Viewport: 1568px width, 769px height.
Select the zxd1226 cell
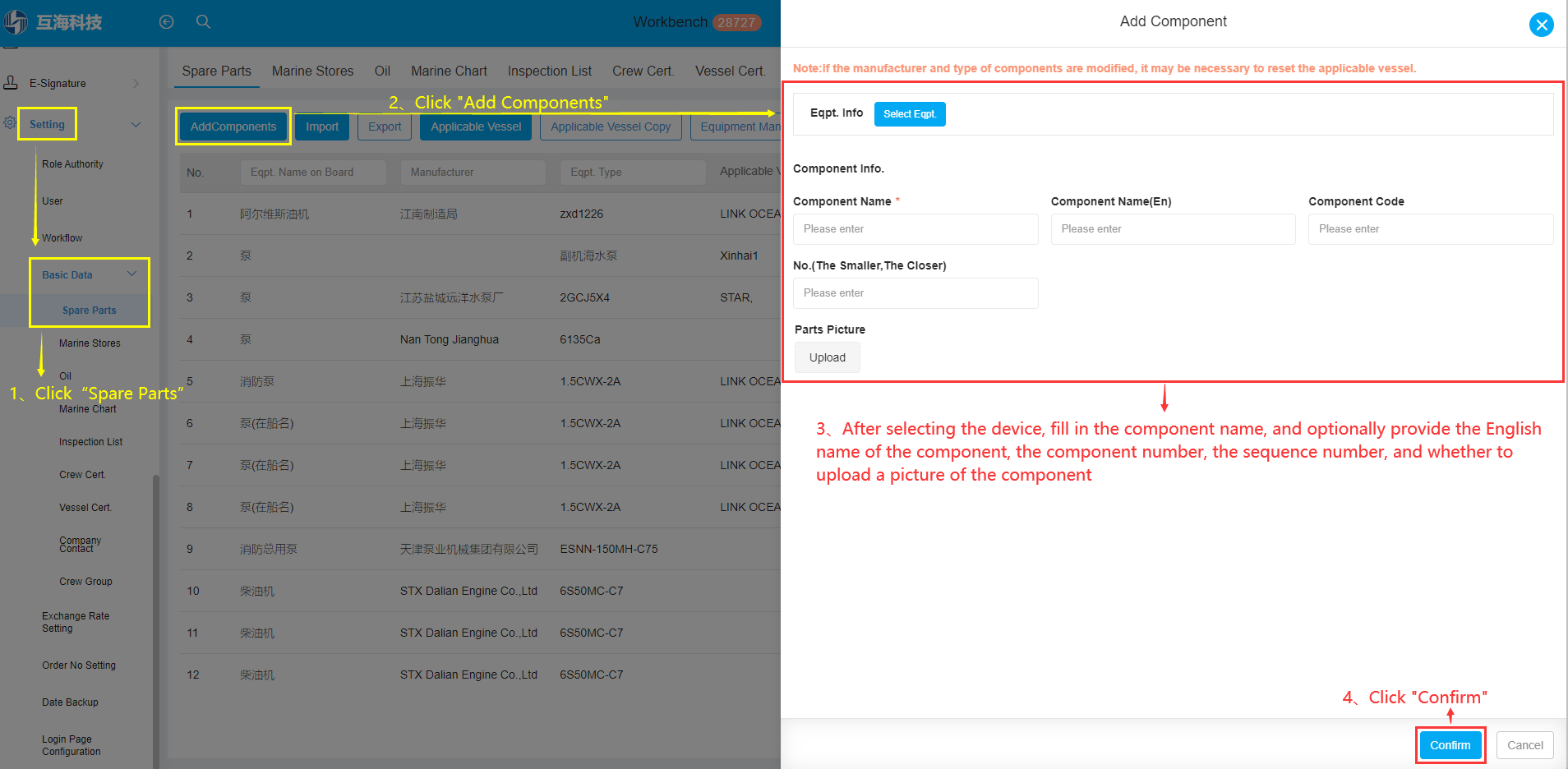pos(582,214)
